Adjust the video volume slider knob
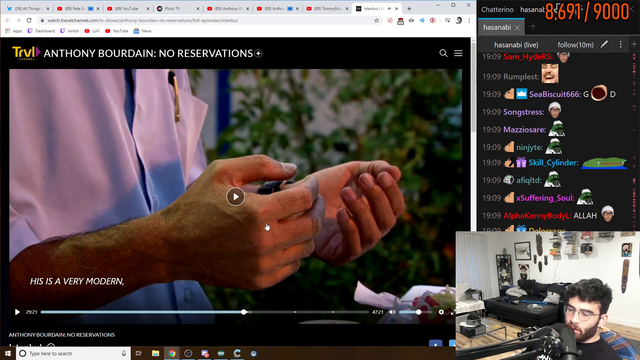Image resolution: width=640 pixels, height=360 pixels. (418, 312)
